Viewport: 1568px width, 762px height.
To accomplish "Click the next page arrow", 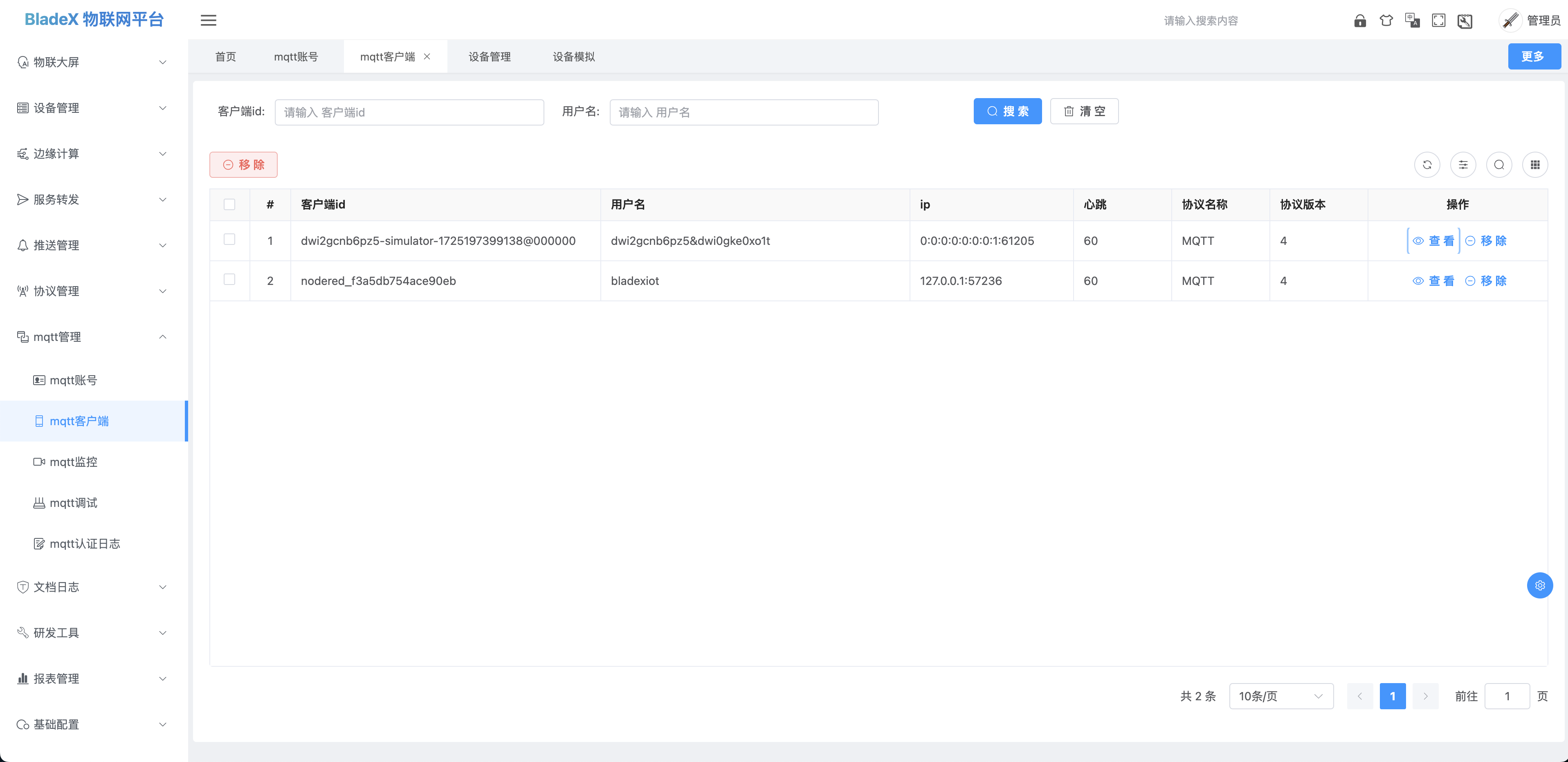I will click(x=1425, y=696).
